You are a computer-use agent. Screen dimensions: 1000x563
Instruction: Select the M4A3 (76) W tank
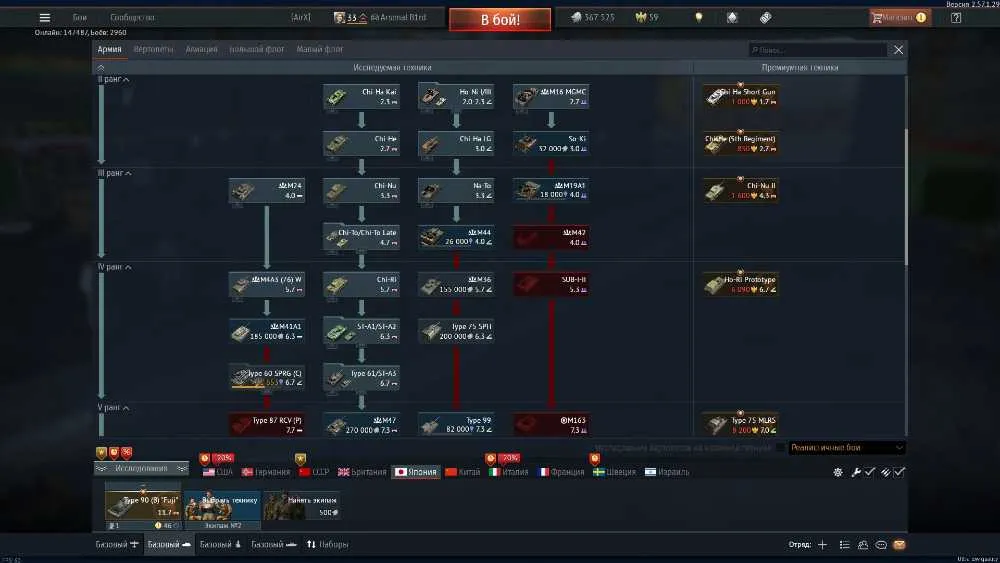(267, 284)
